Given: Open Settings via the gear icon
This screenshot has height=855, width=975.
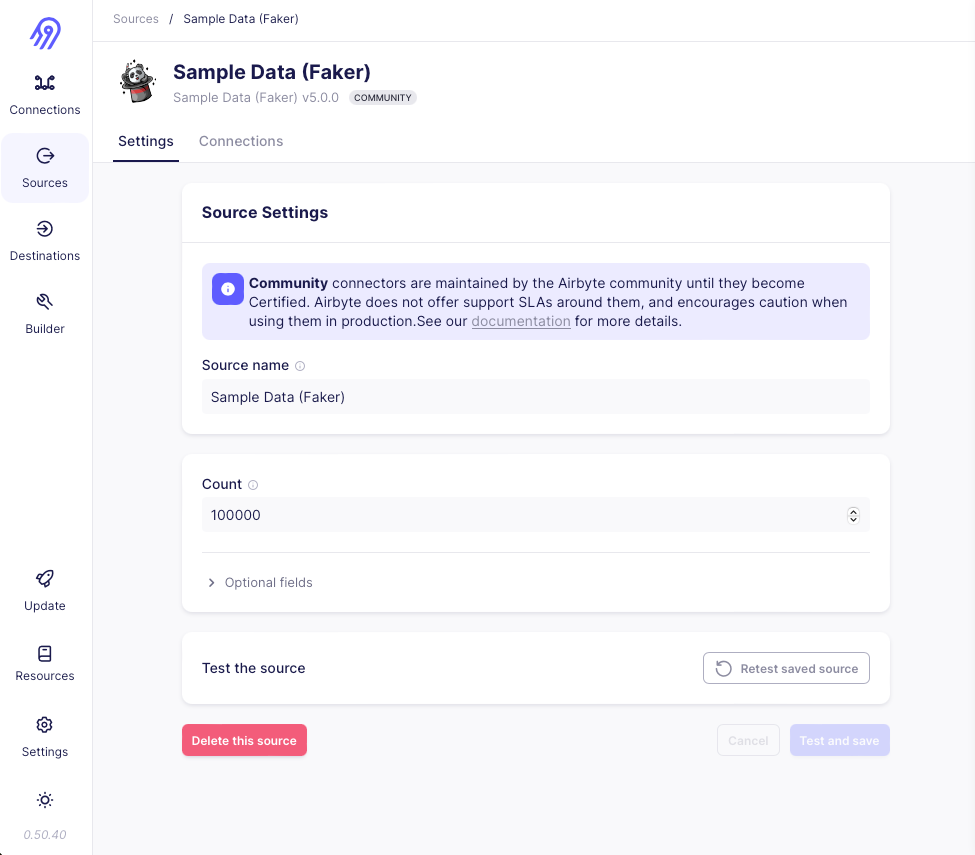Looking at the screenshot, I should pos(44,737).
